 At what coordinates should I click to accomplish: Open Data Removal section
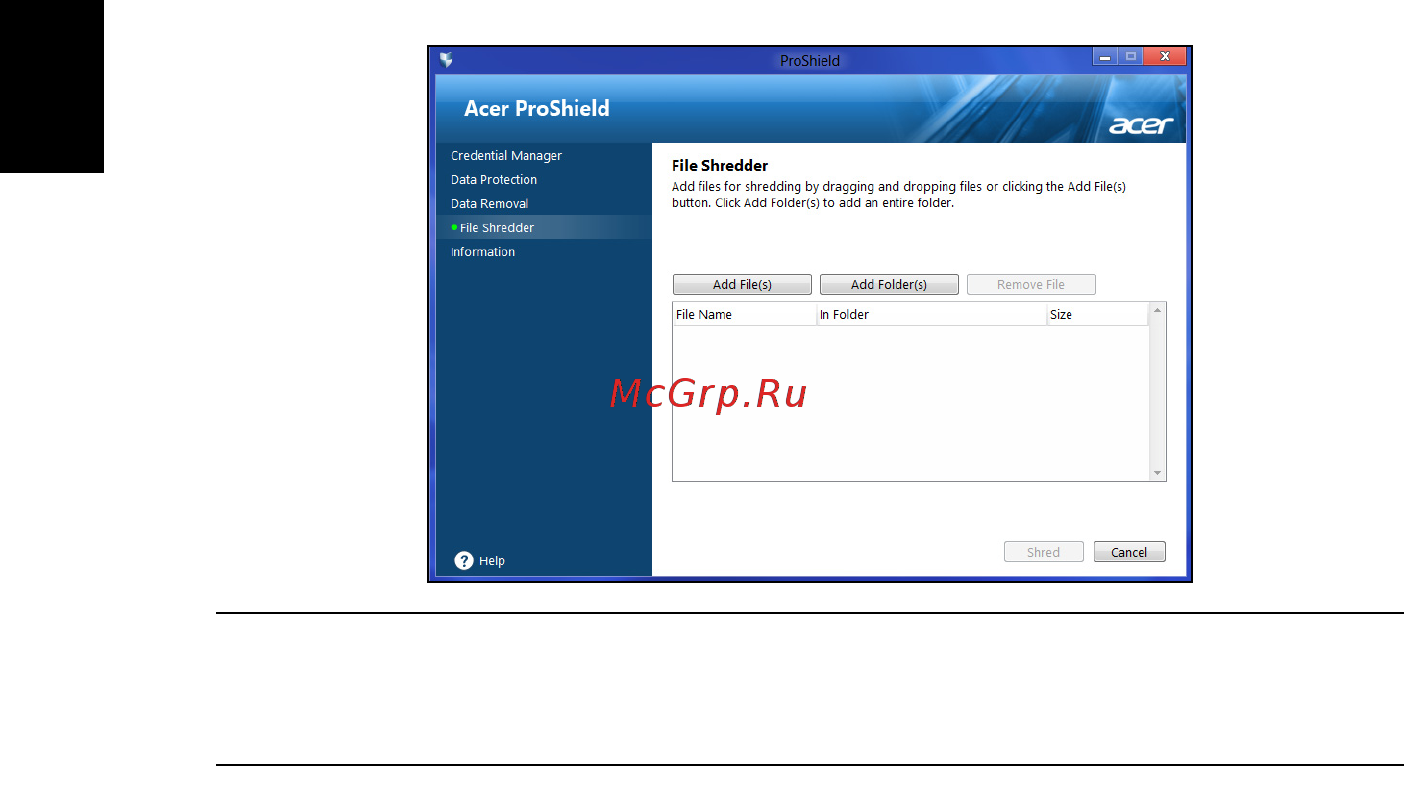pyautogui.click(x=489, y=204)
